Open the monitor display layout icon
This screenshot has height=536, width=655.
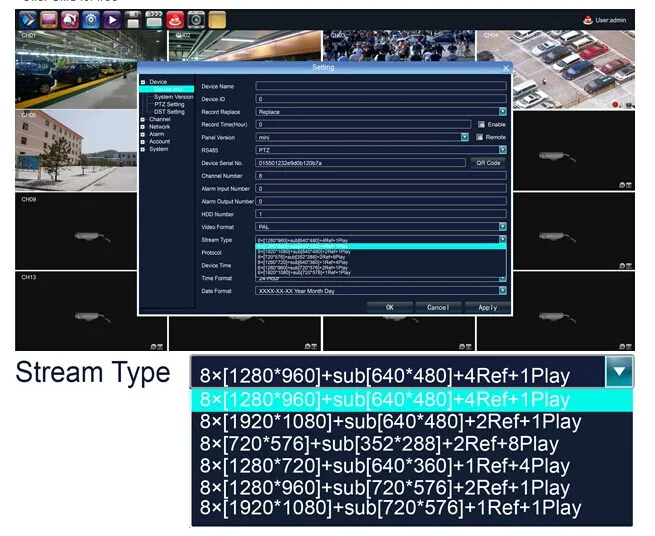tap(49, 20)
